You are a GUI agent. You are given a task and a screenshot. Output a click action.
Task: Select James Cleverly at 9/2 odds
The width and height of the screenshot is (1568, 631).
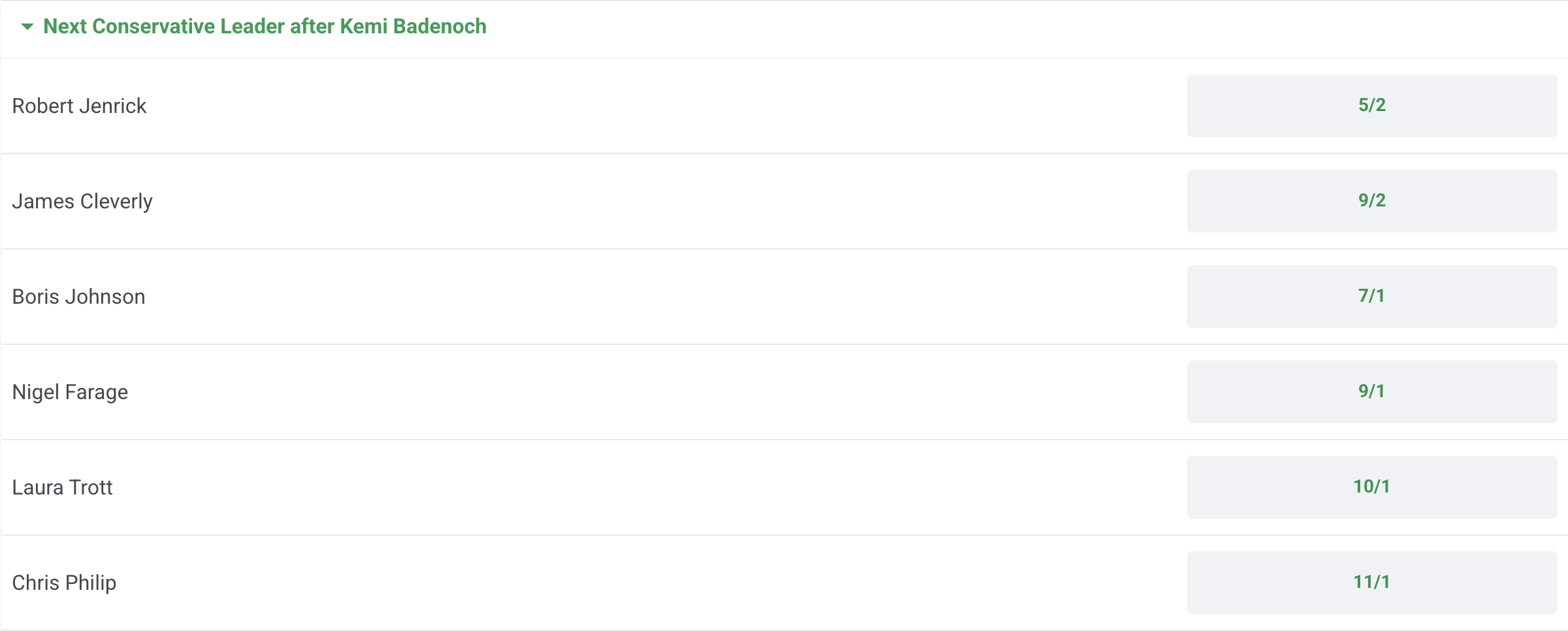pyautogui.click(x=1372, y=201)
